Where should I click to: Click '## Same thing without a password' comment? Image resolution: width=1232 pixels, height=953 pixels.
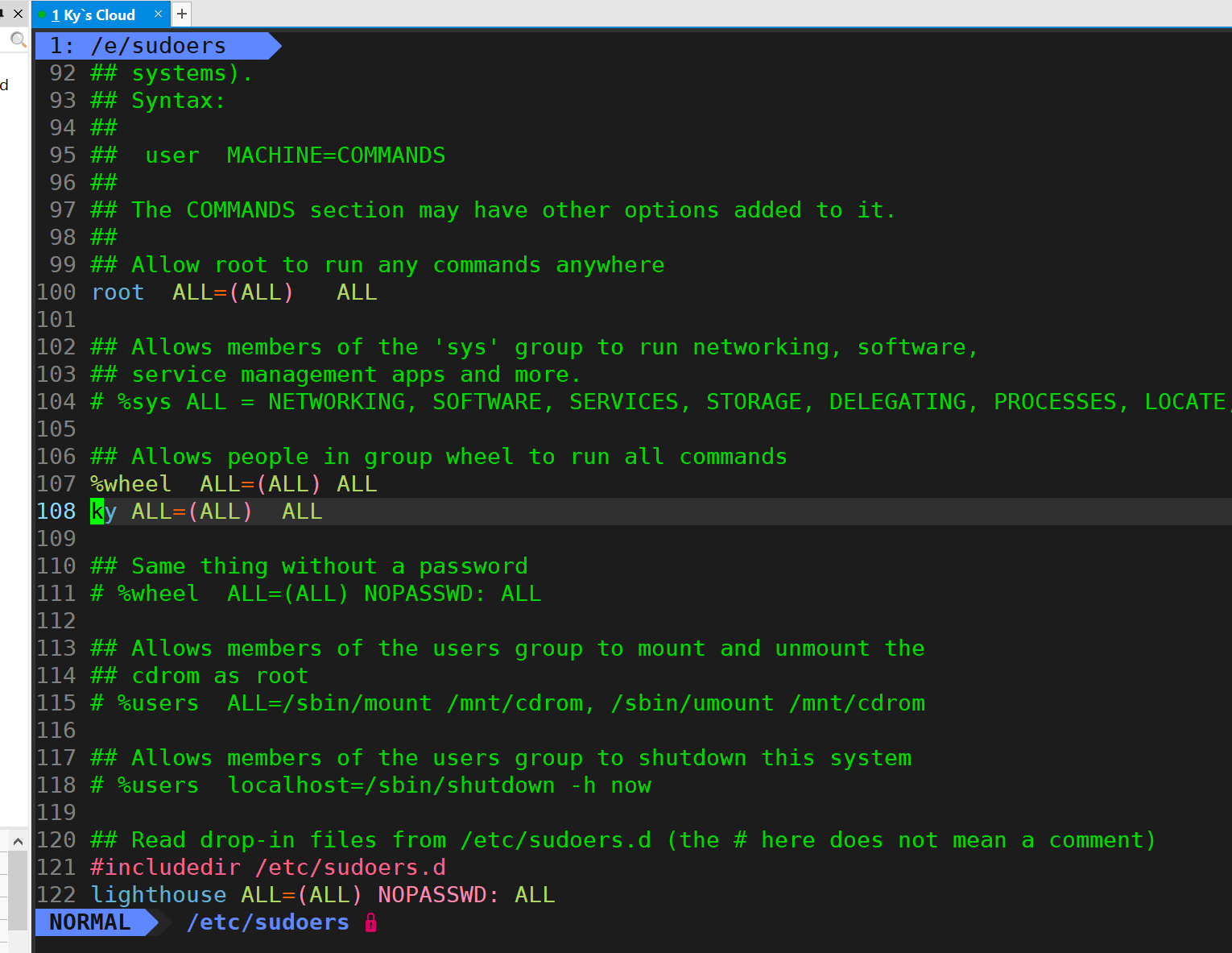click(309, 566)
